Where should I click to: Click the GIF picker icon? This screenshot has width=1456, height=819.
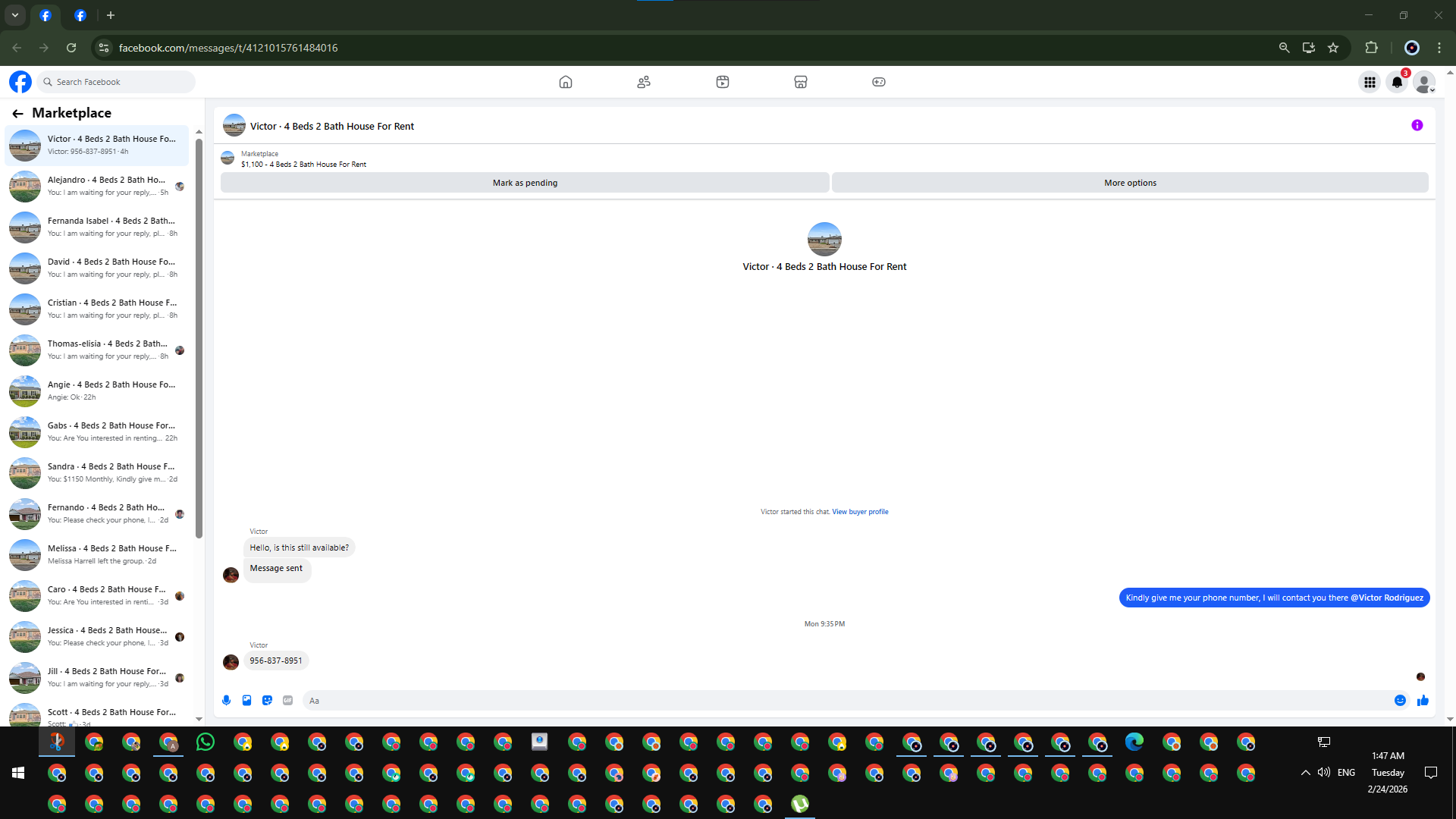pos(287,701)
